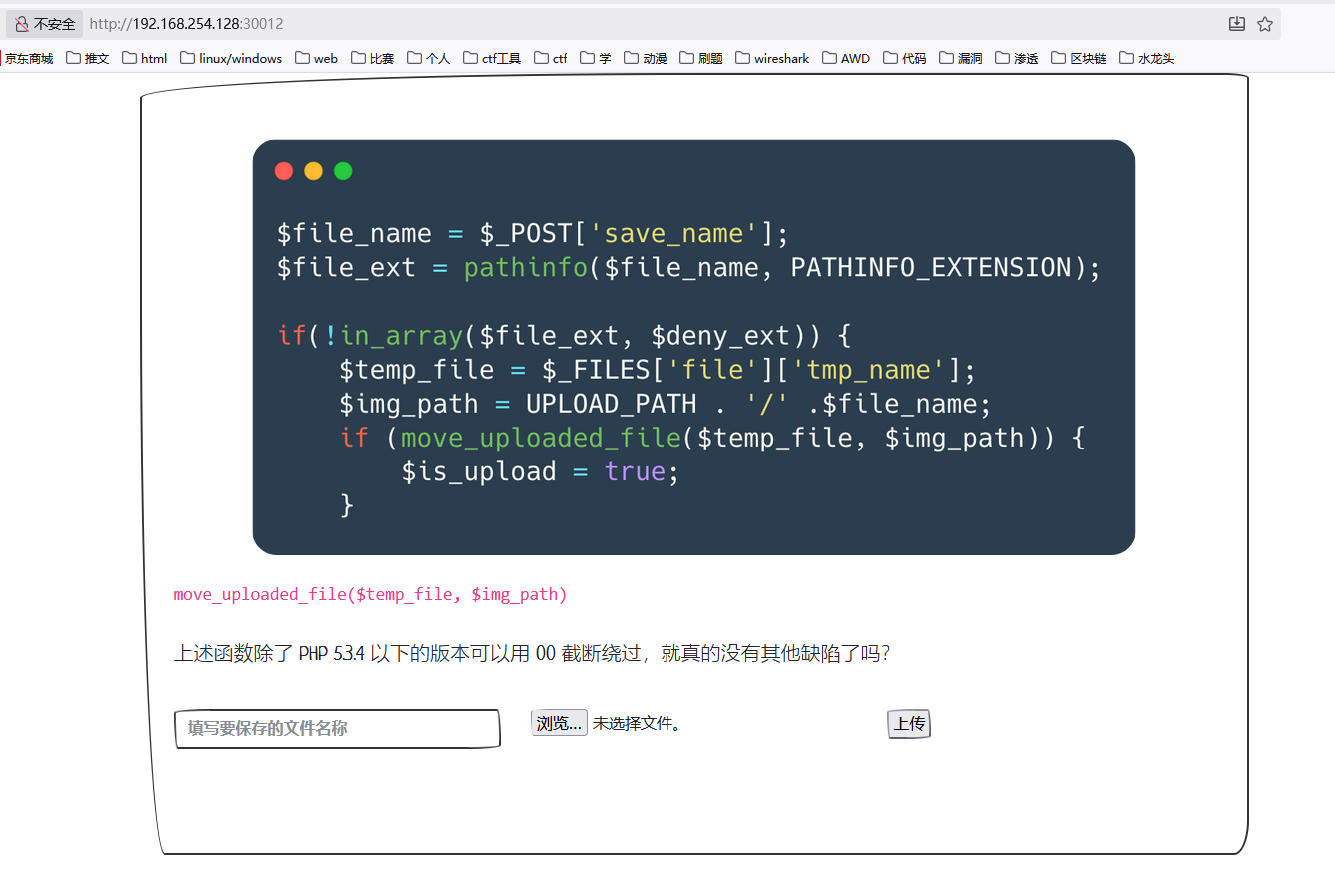Click the red dot in code window
1335x896 pixels.
pyautogui.click(x=284, y=171)
